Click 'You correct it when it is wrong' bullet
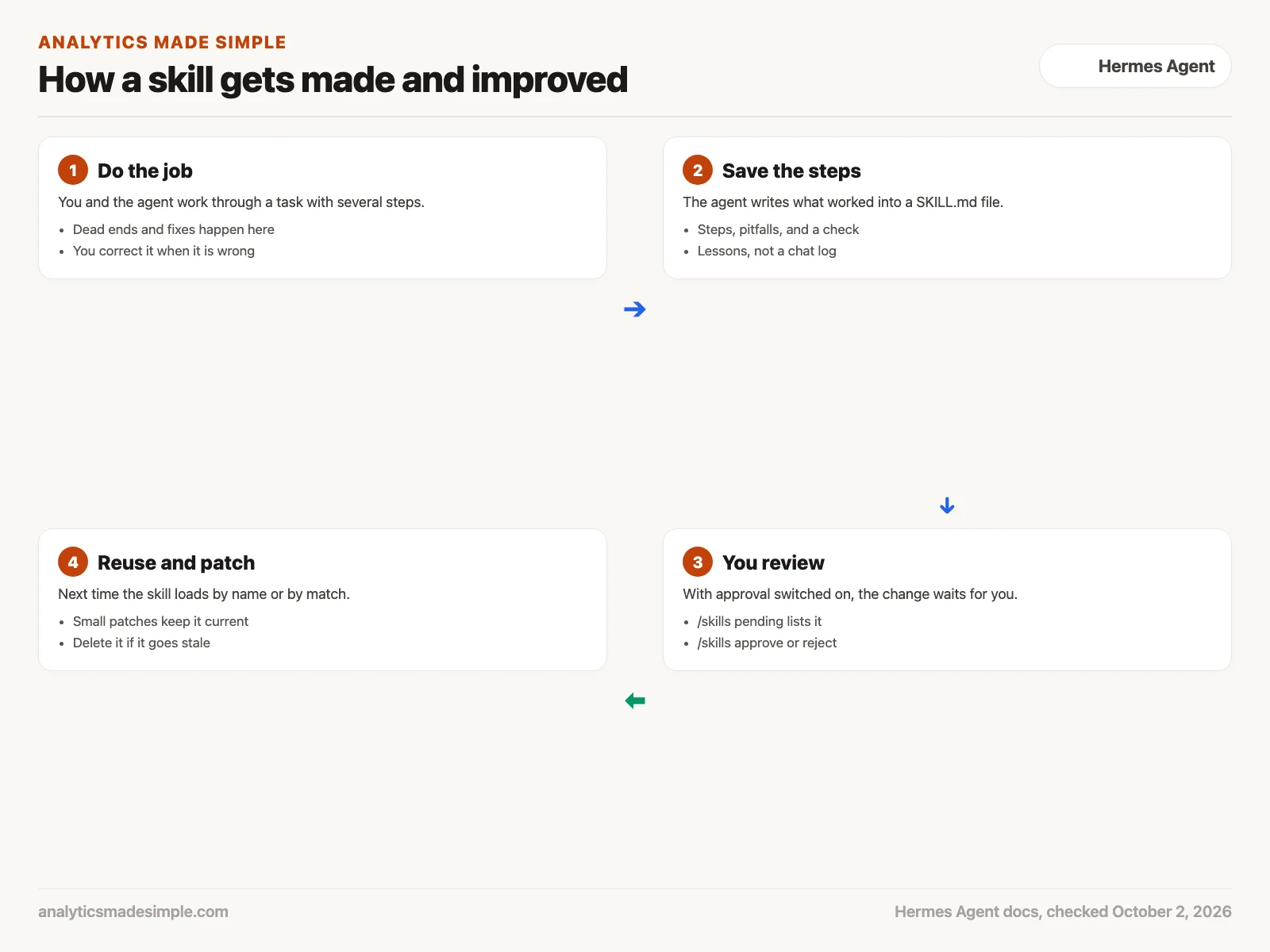The image size is (1270, 952). click(164, 251)
